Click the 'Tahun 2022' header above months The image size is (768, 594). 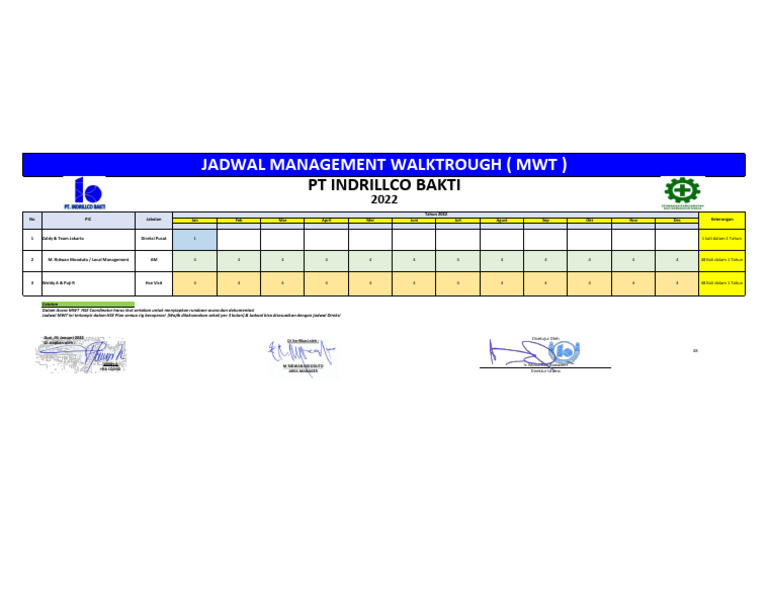435,214
